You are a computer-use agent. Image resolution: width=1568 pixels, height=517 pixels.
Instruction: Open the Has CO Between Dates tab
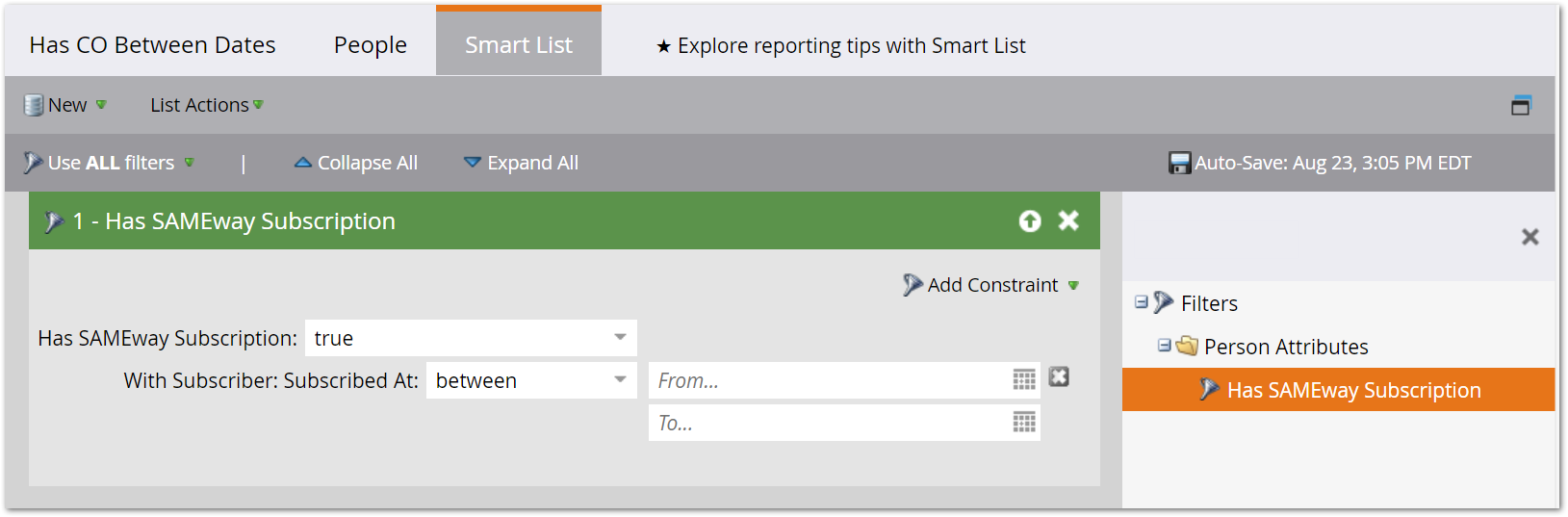tap(152, 44)
